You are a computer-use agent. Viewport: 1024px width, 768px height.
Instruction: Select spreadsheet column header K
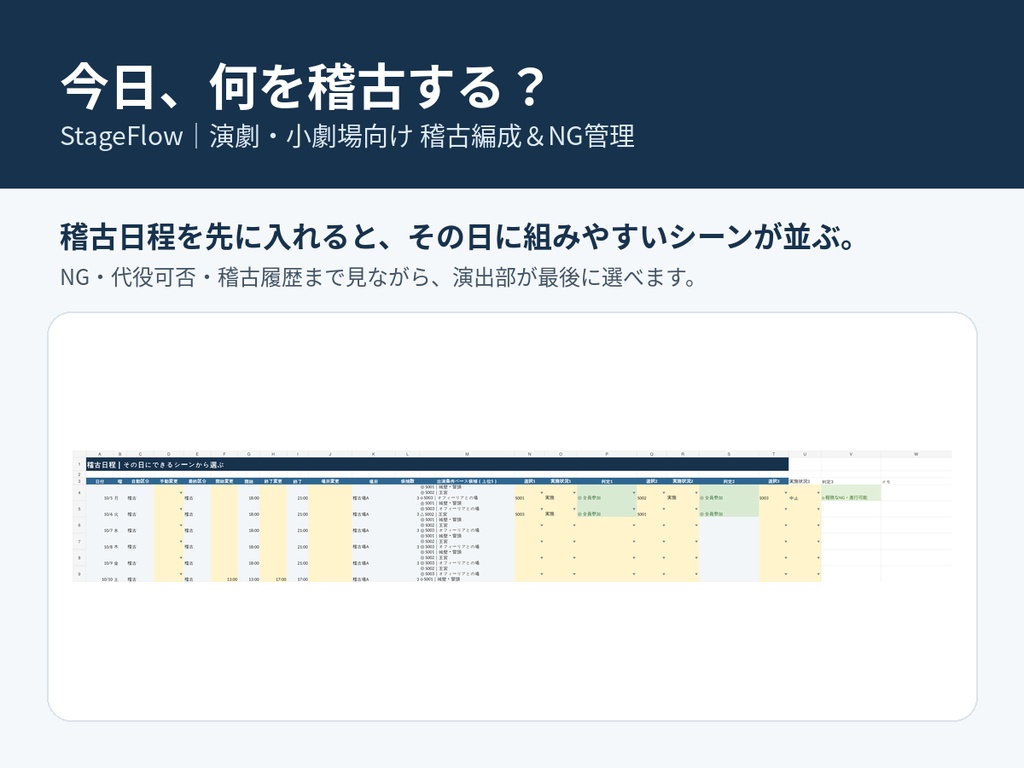click(x=373, y=454)
